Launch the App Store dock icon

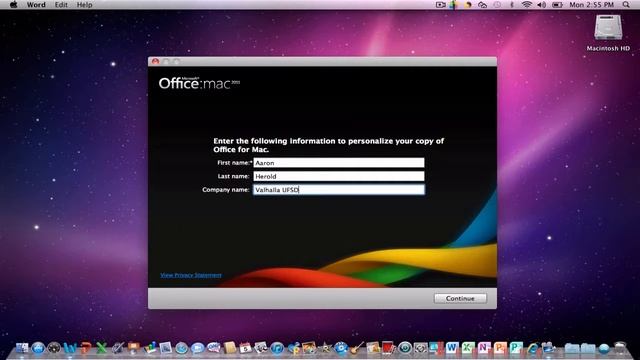pos(38,348)
